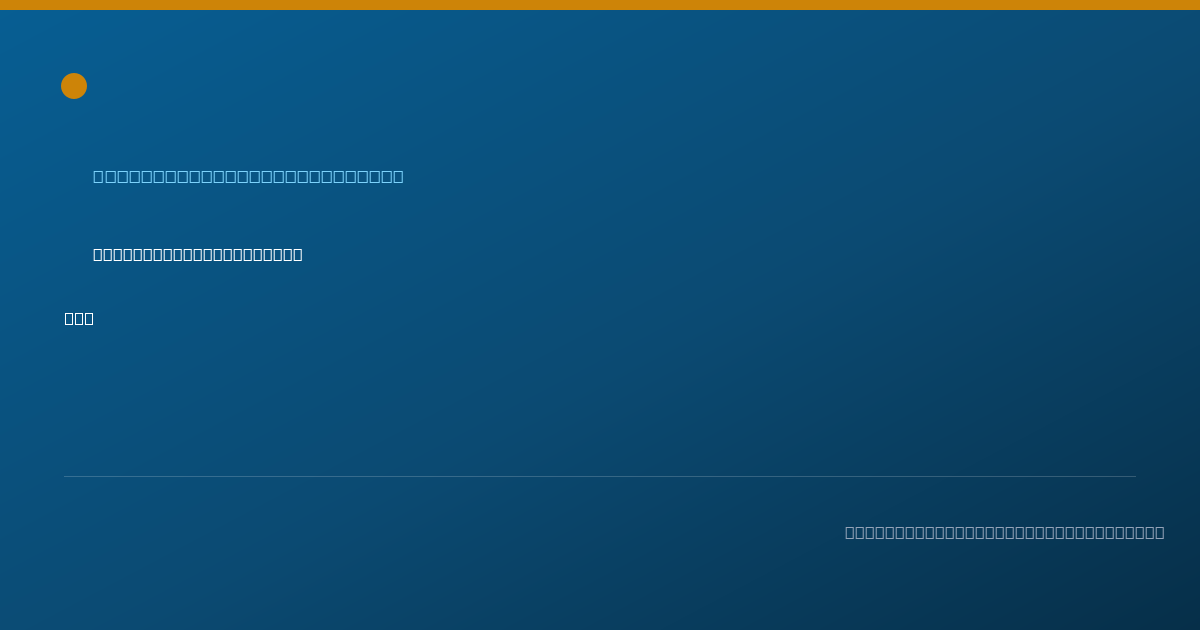The image size is (1200, 630).
Task: Click first glyph box of light-blue line
Action: [98, 177]
